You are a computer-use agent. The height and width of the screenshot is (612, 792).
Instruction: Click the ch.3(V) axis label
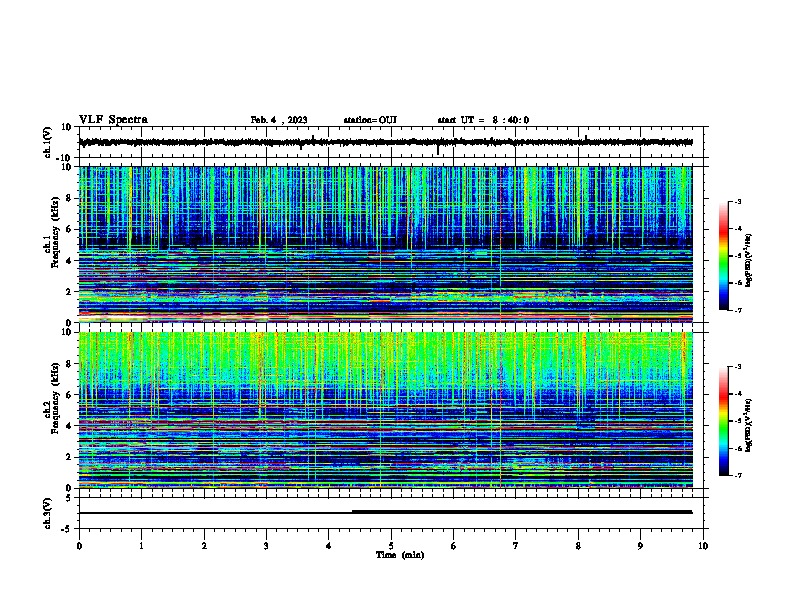48,513
